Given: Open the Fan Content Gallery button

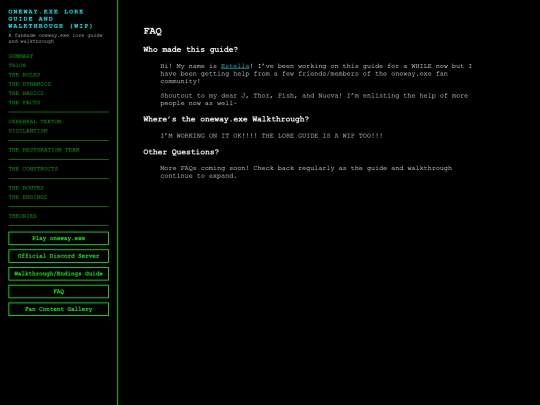Looking at the screenshot, I should point(59,309).
